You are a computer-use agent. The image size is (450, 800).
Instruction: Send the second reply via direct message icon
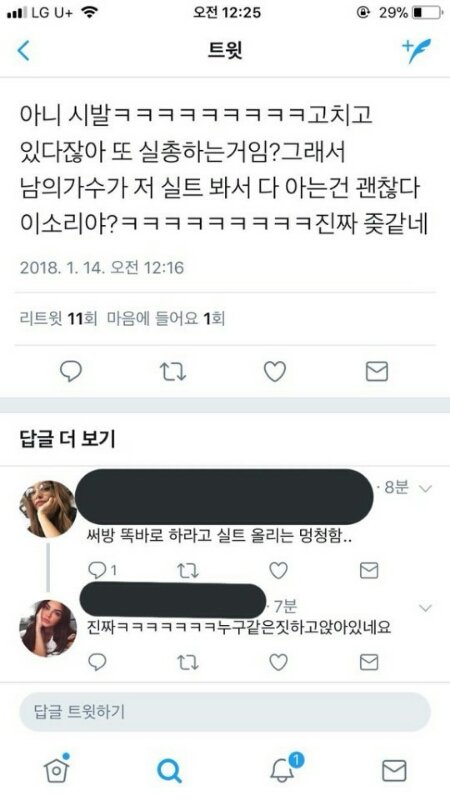(x=369, y=662)
